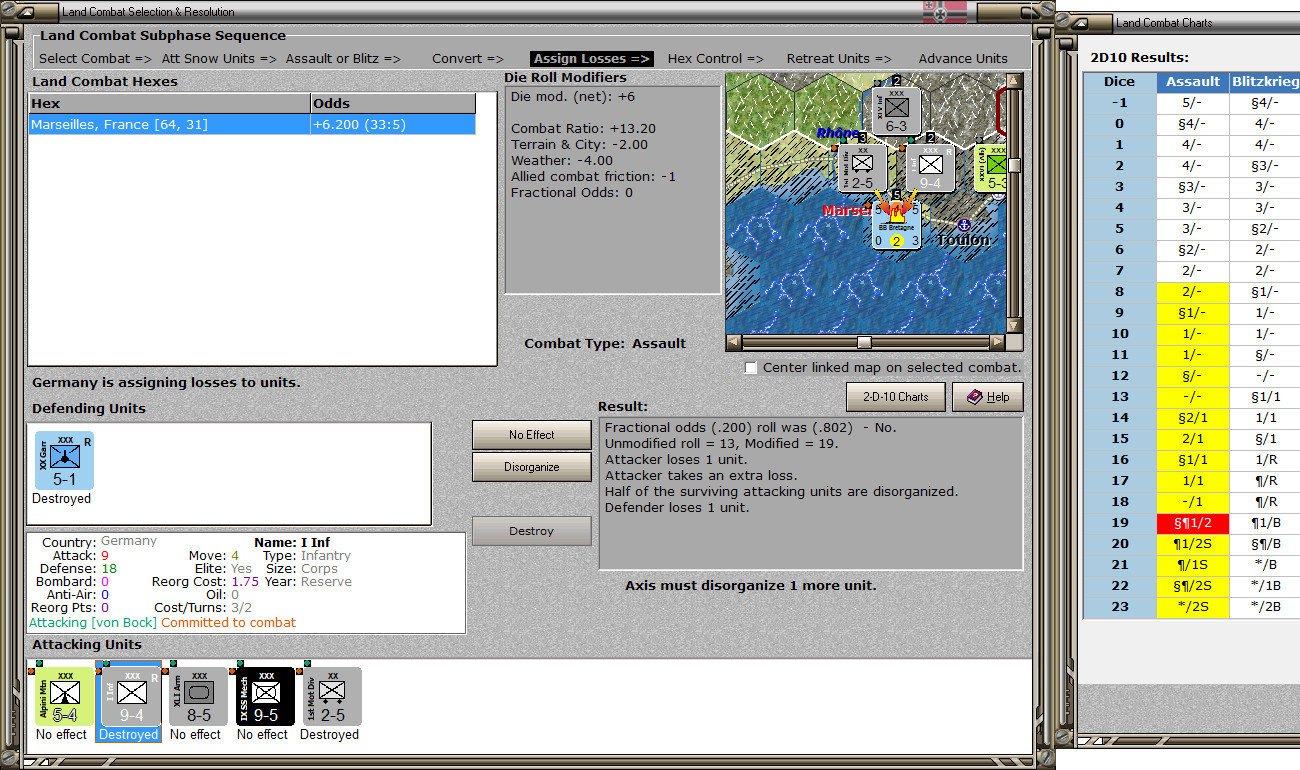Click the Hex Control subphase step
Viewport: 1300px width, 770px height.
pos(715,59)
